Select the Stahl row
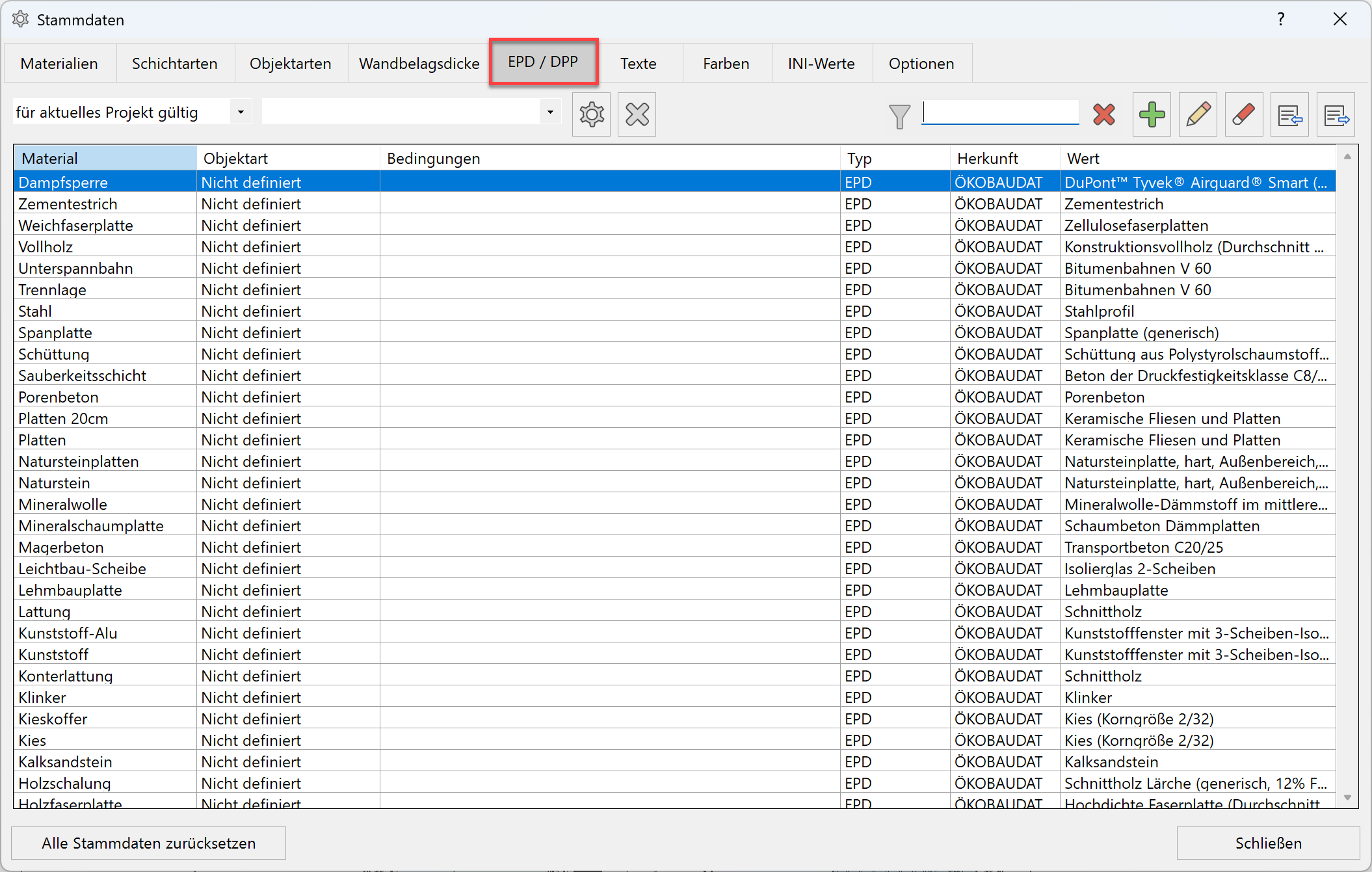This screenshot has width=1372, height=872. coord(675,311)
